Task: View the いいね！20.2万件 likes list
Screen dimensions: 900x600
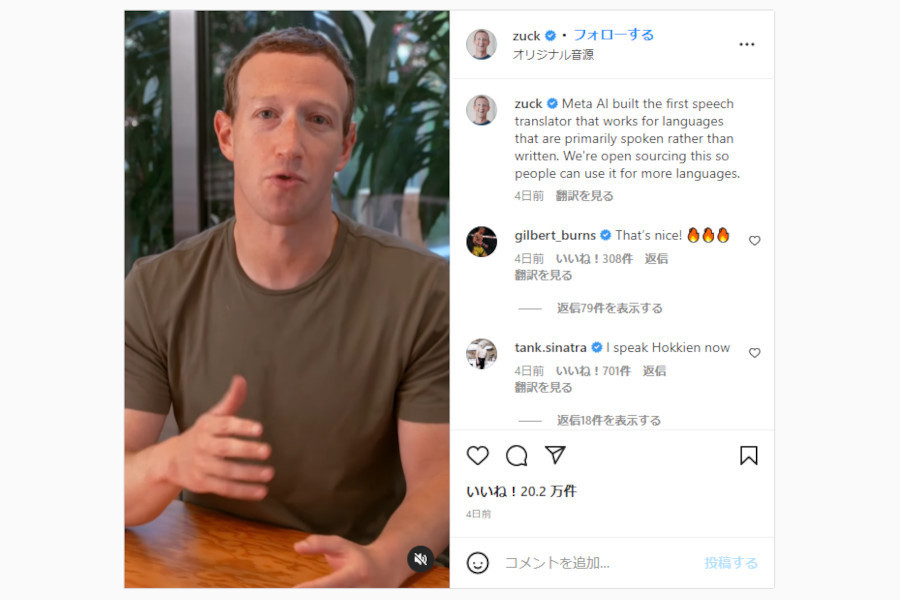Action: [x=521, y=491]
